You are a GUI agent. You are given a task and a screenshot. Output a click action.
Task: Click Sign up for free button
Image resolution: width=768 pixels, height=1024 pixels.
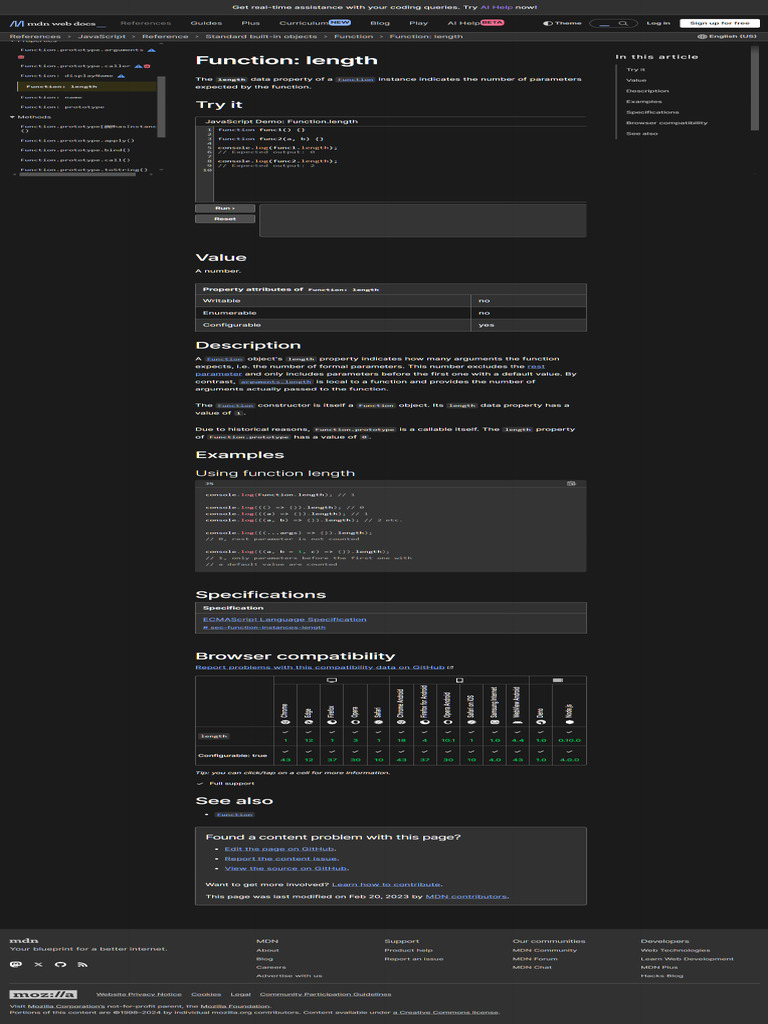(x=719, y=23)
